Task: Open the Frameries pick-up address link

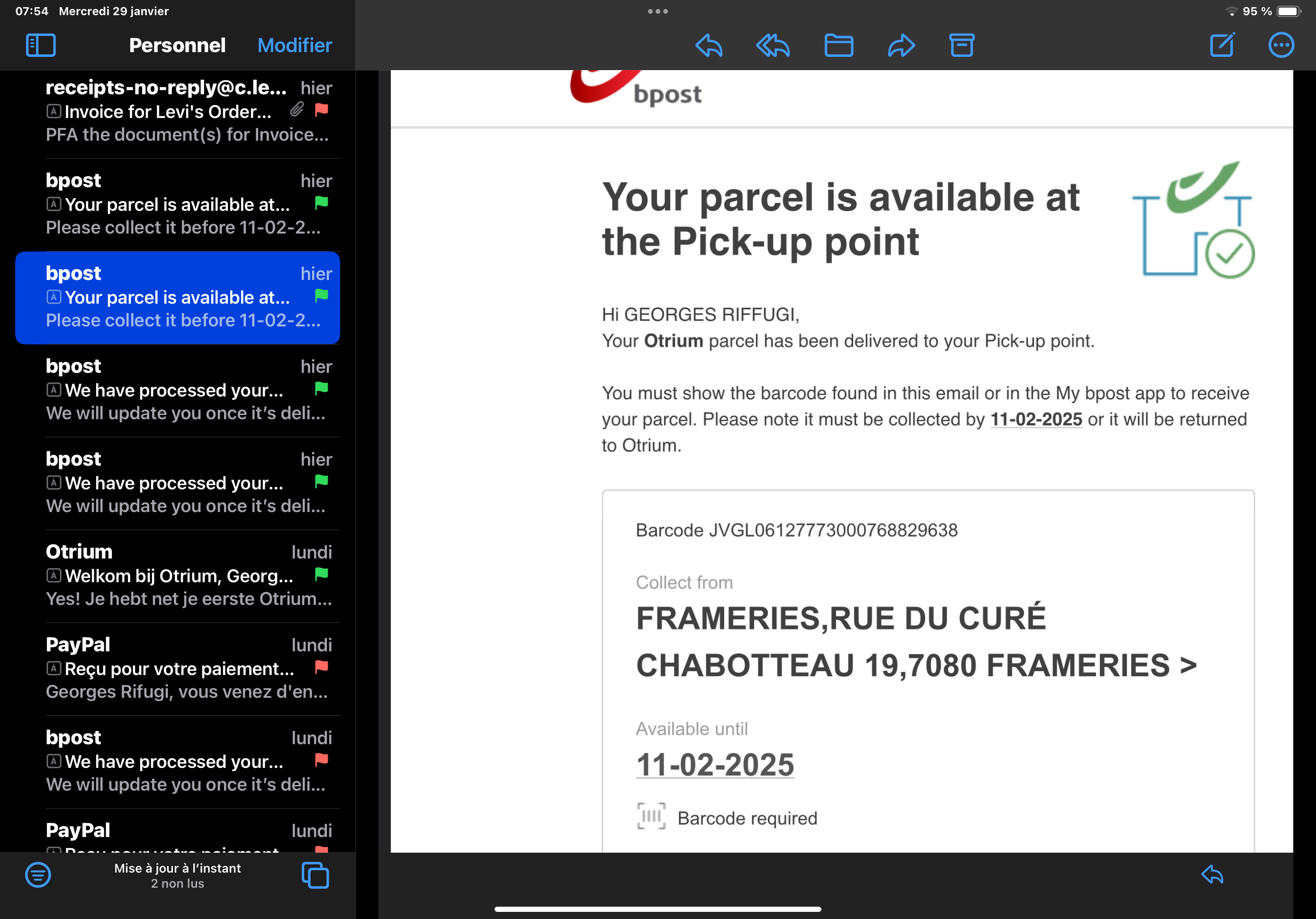Action: [x=915, y=641]
